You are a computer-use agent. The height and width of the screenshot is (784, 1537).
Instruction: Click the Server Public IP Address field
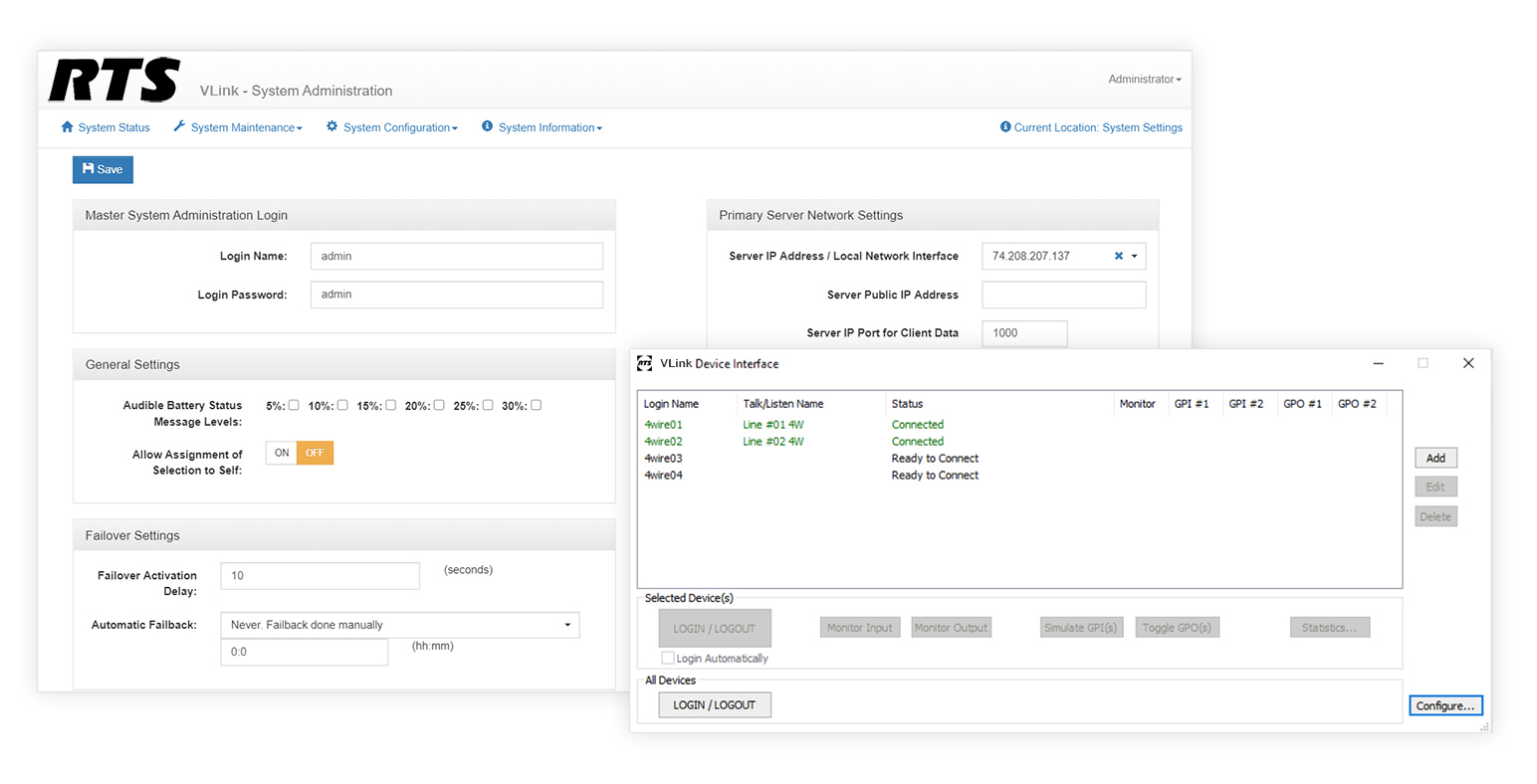click(x=1064, y=294)
